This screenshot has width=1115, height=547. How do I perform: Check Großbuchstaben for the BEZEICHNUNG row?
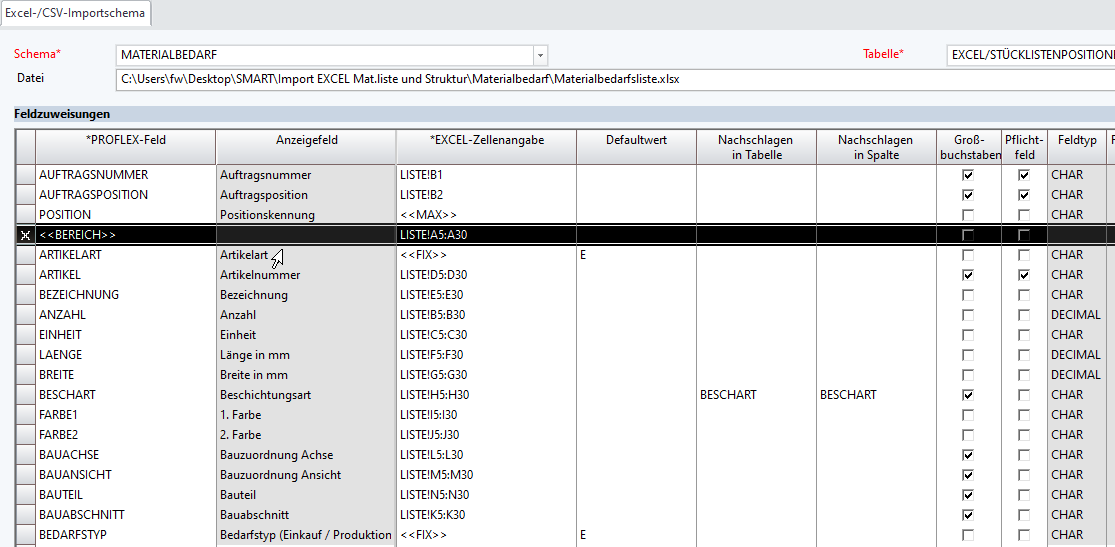tap(967, 295)
